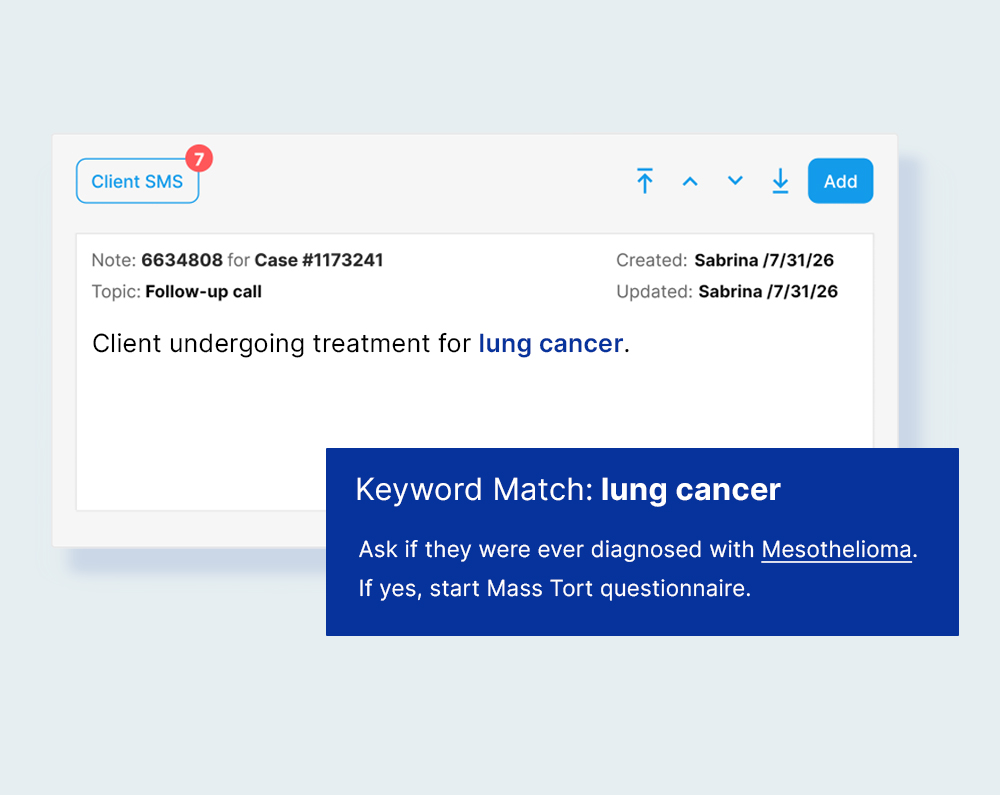Click the red 7 notification badge
Image resolution: width=1000 pixels, height=795 pixels.
point(199,158)
